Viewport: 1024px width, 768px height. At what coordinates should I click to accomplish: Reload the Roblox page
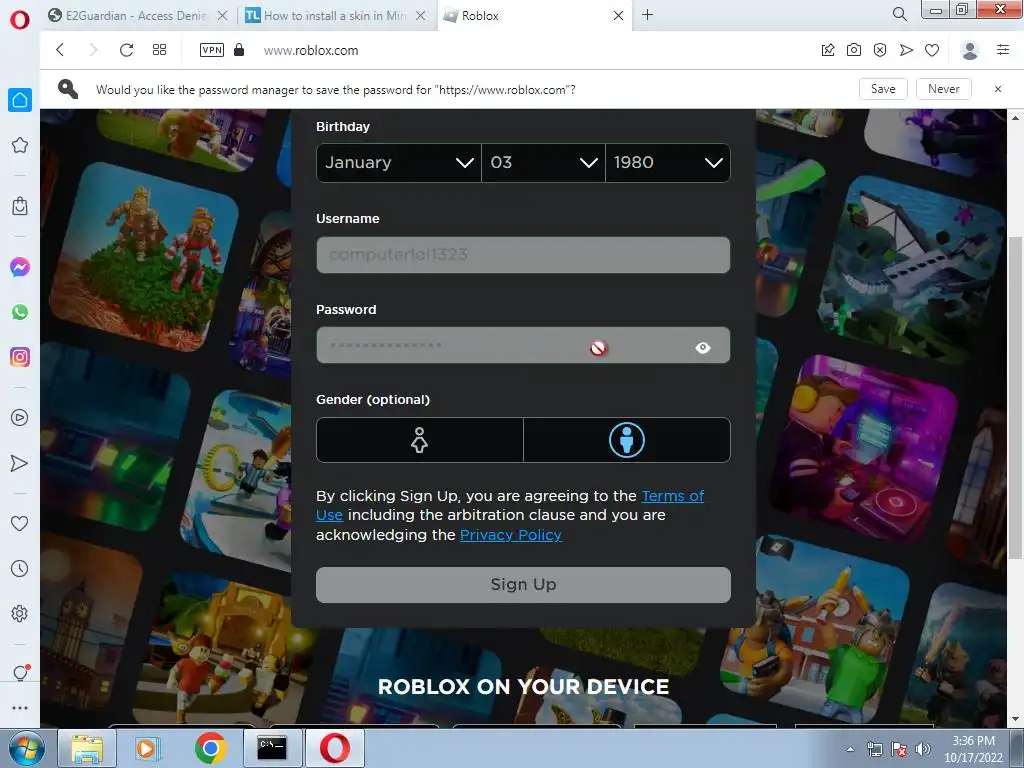pos(127,50)
